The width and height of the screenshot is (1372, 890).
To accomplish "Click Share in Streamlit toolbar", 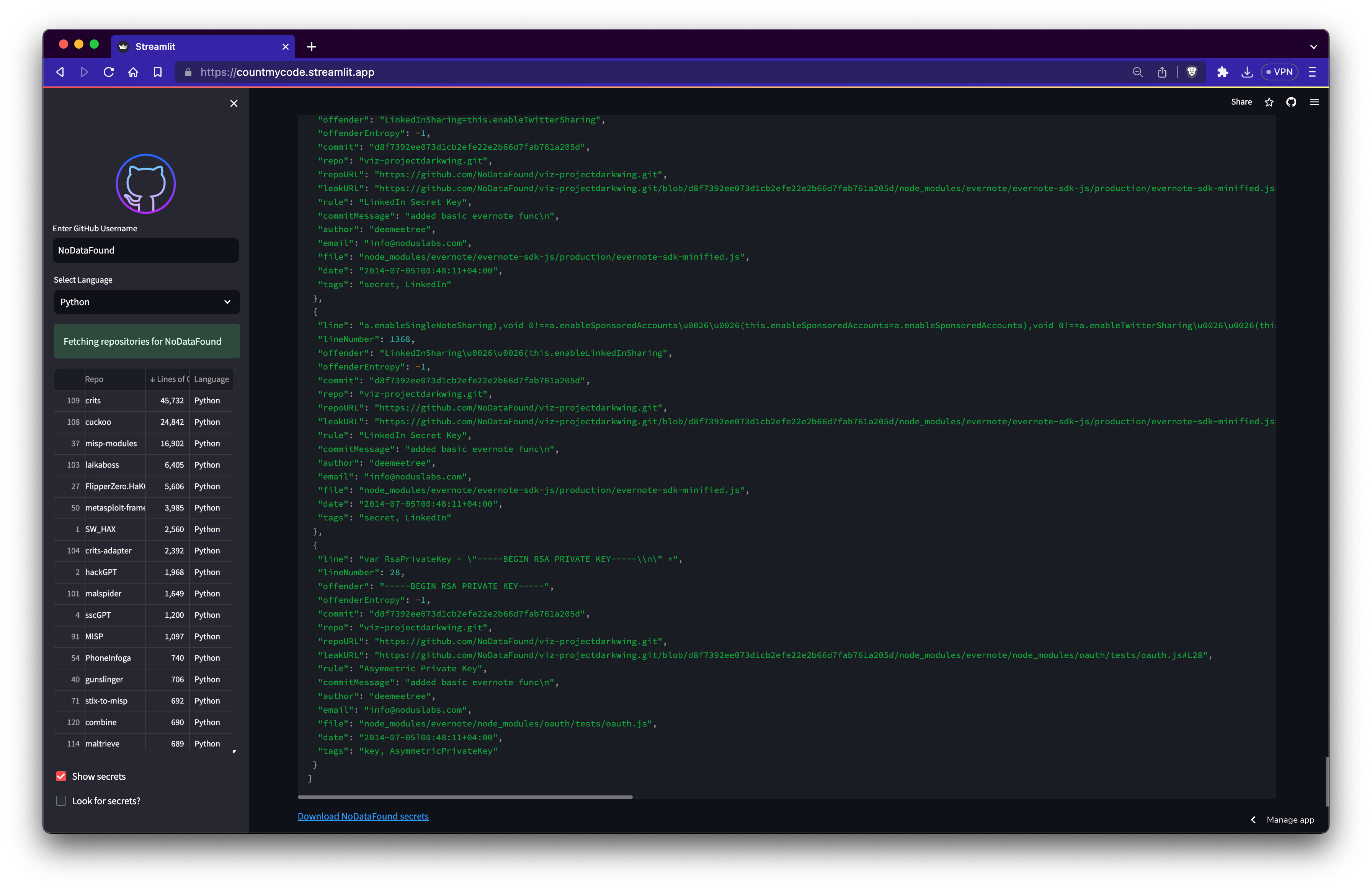I will [x=1241, y=102].
